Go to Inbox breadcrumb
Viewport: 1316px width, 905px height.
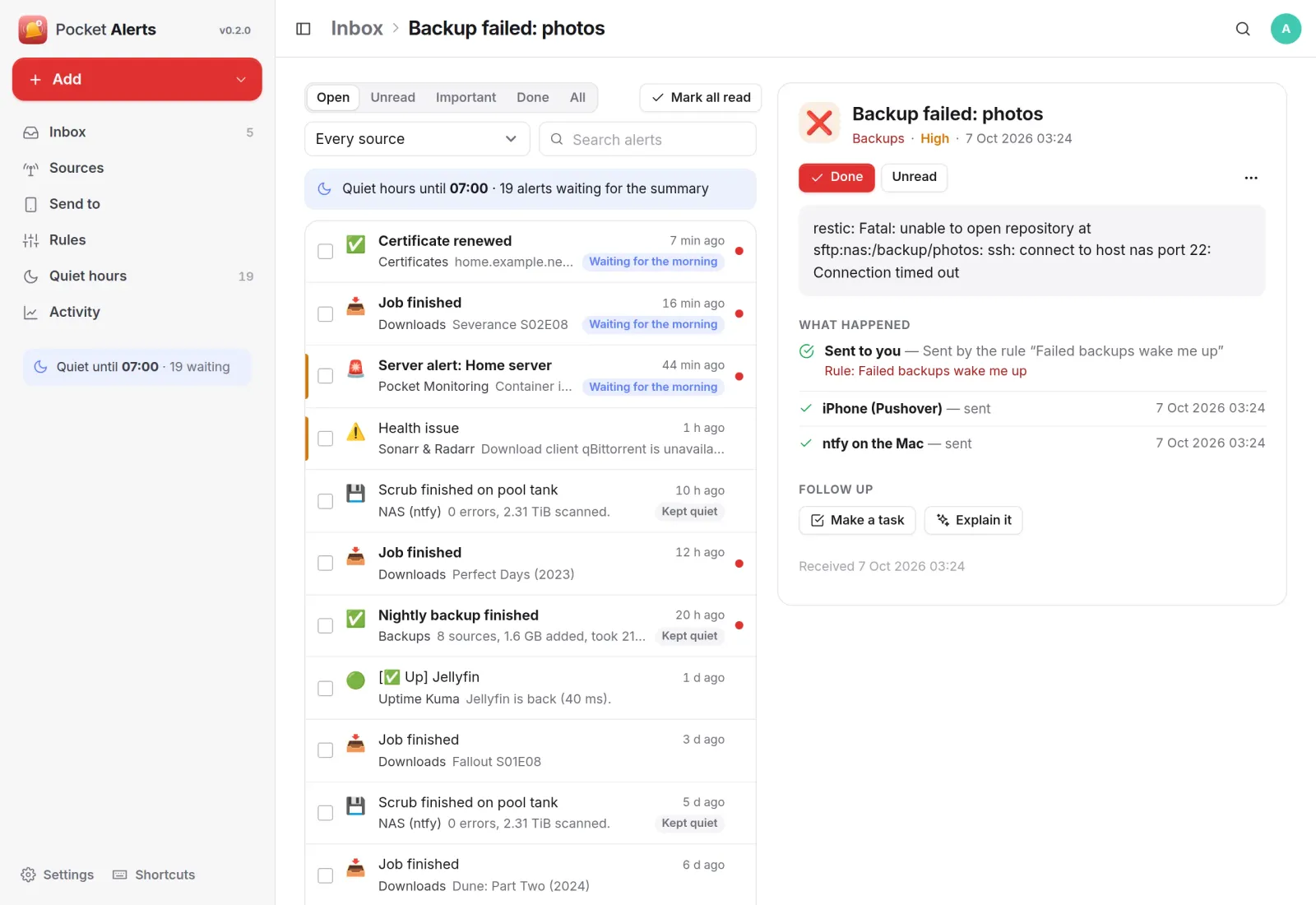click(357, 29)
